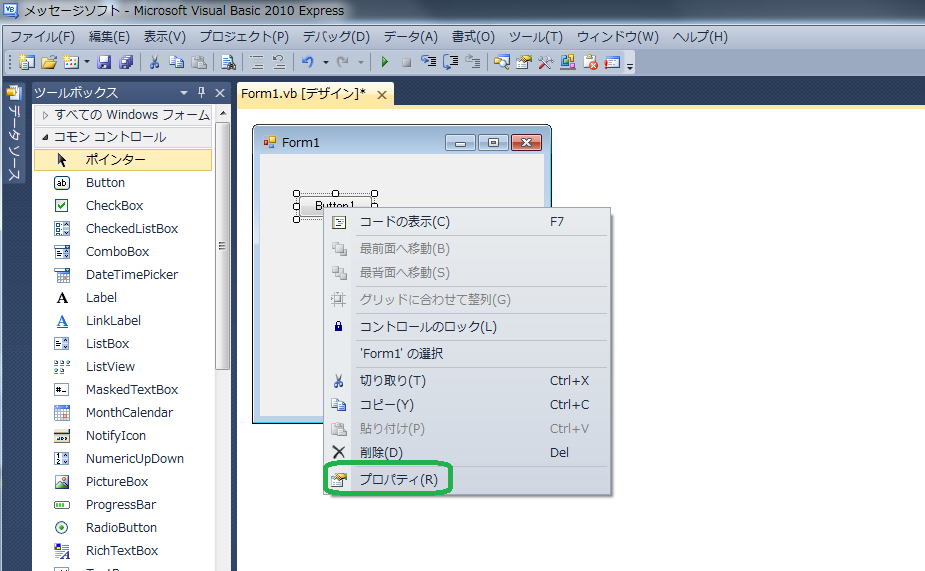Open the toolbar options overflow arrow
Screen dimensions: 925x571
pyautogui.click(x=629, y=65)
